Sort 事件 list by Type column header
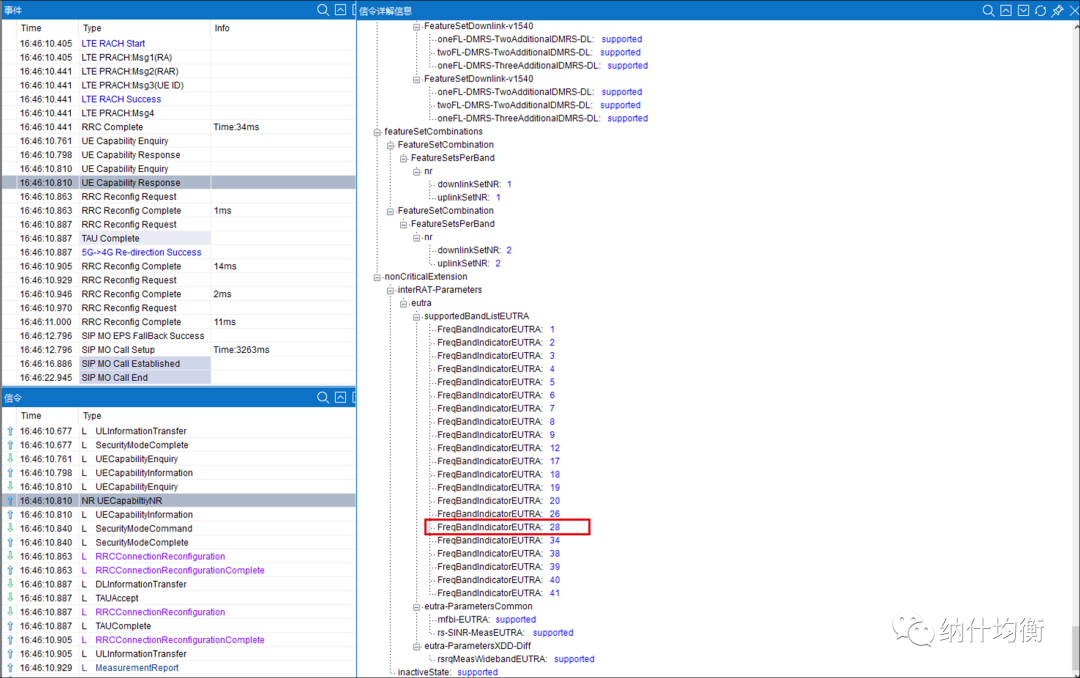Screen dimensions: 1080x678 [92, 28]
